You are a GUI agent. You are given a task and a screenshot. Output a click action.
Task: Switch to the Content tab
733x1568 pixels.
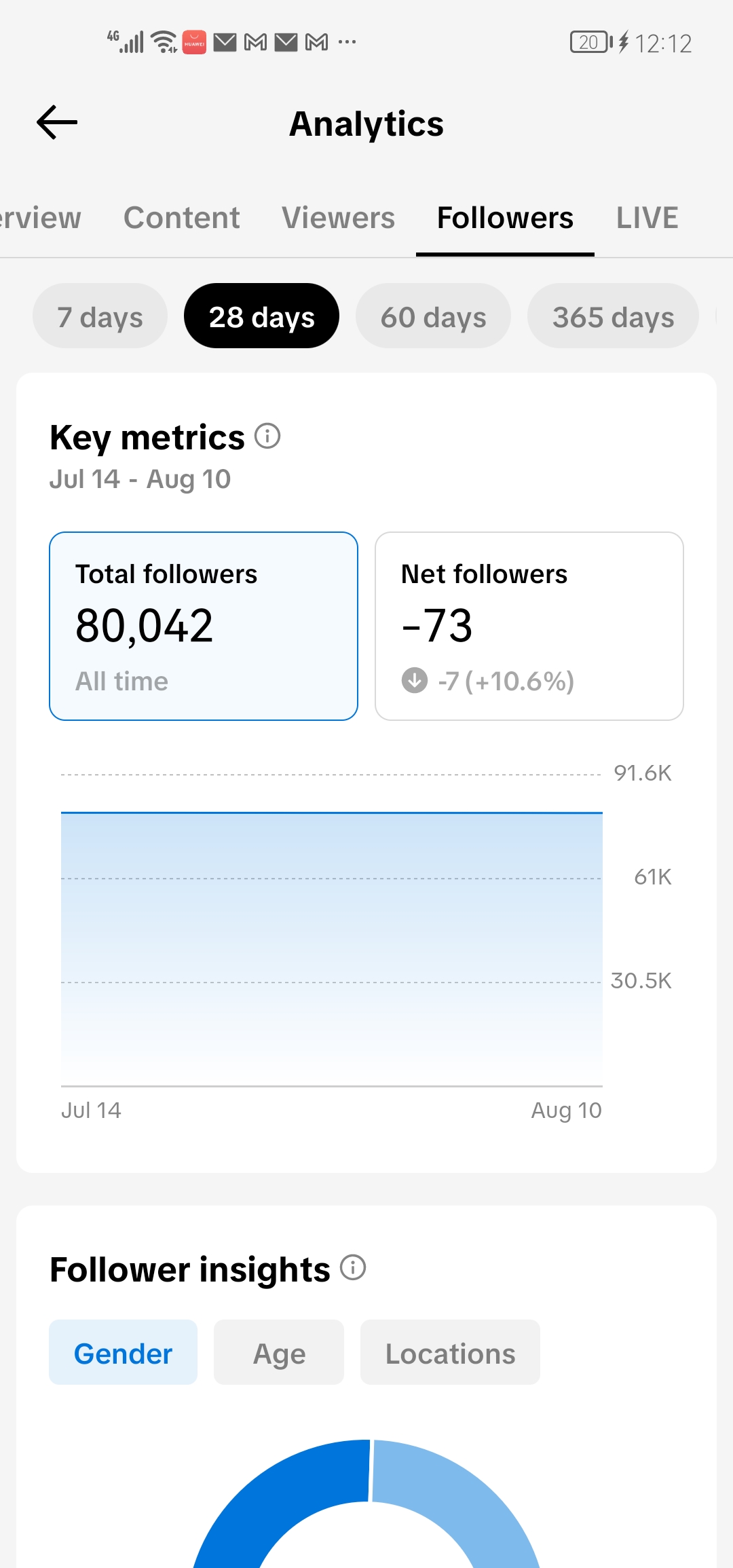coord(181,218)
